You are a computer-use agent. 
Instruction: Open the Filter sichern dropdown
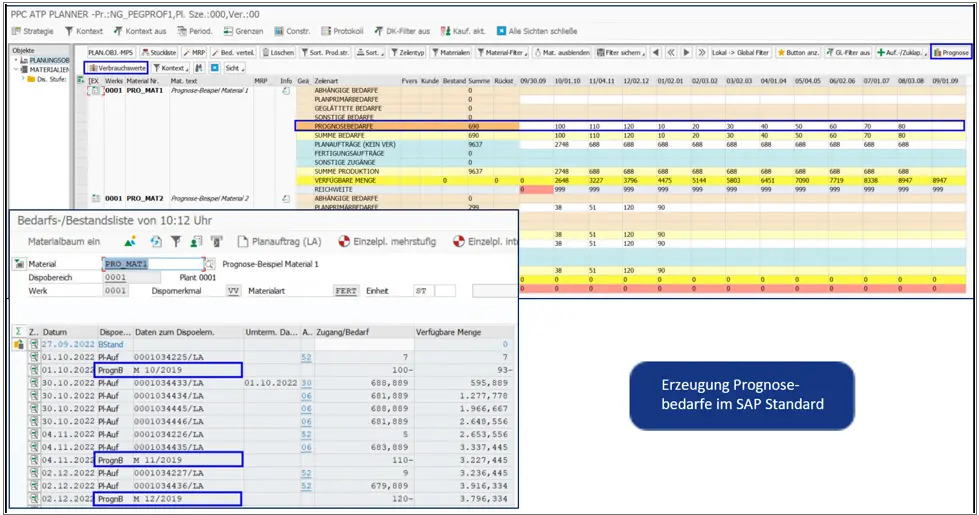click(x=620, y=52)
